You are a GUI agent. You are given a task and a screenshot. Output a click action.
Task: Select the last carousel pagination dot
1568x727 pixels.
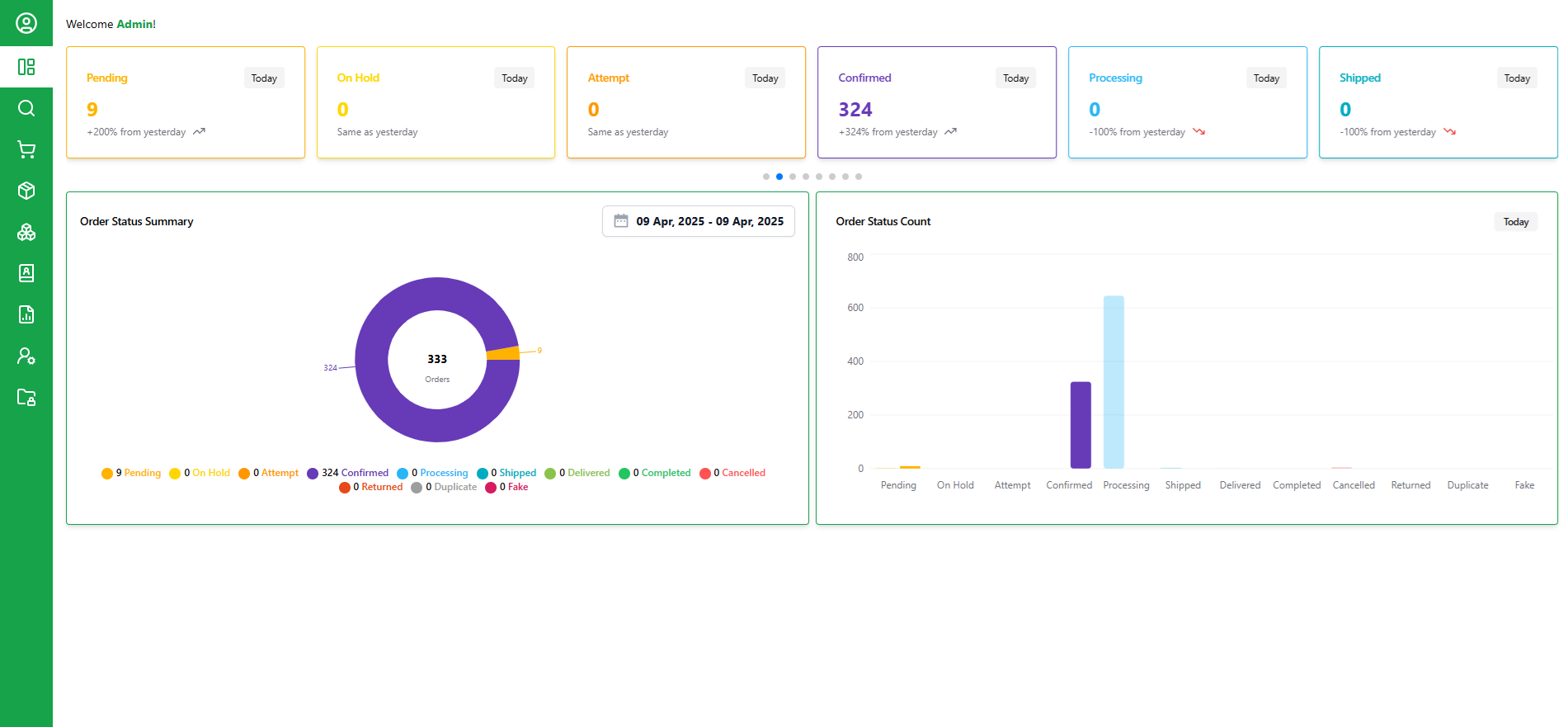[x=859, y=177]
